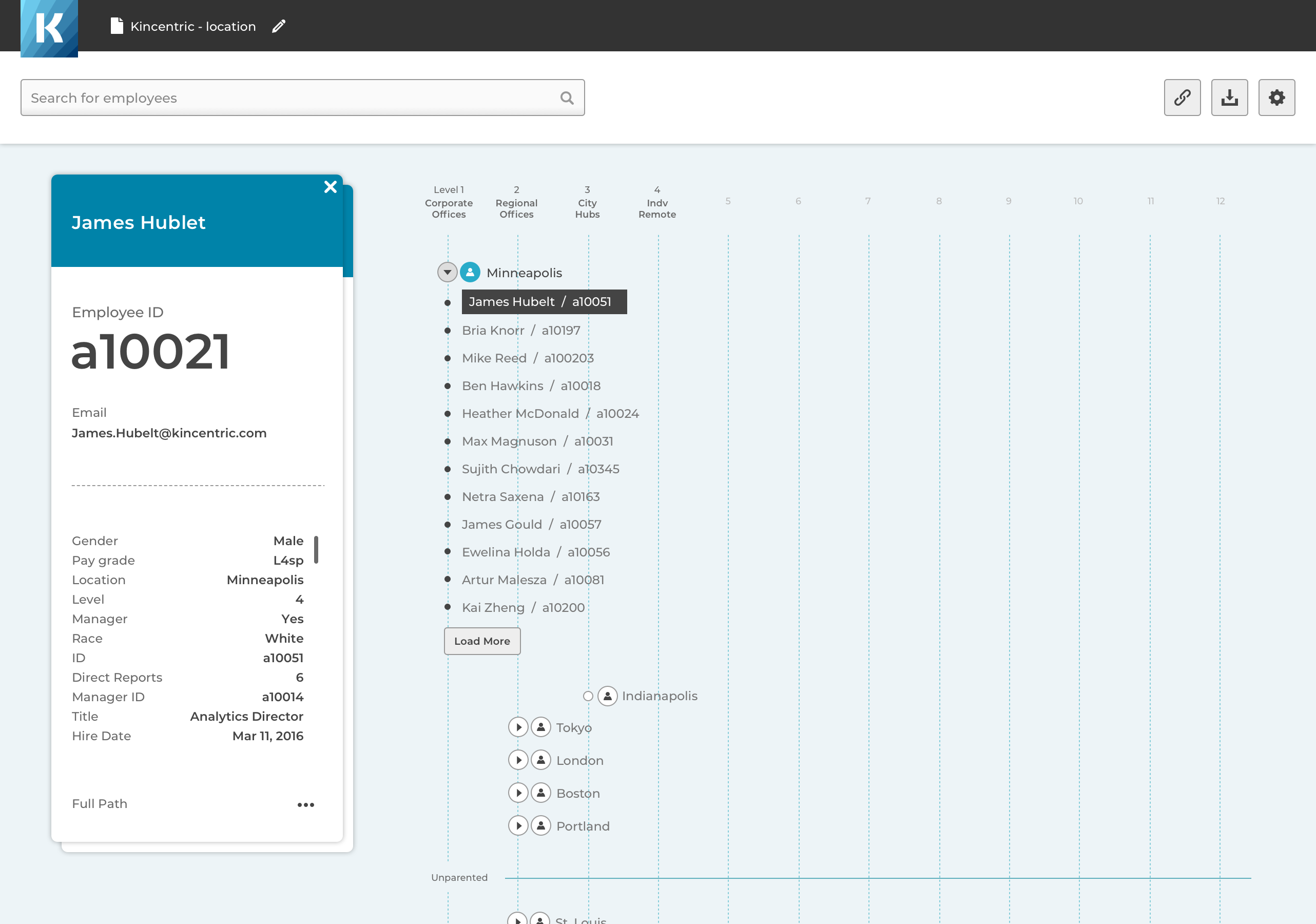
Task: Click the copy link icon button
Action: [1182, 98]
